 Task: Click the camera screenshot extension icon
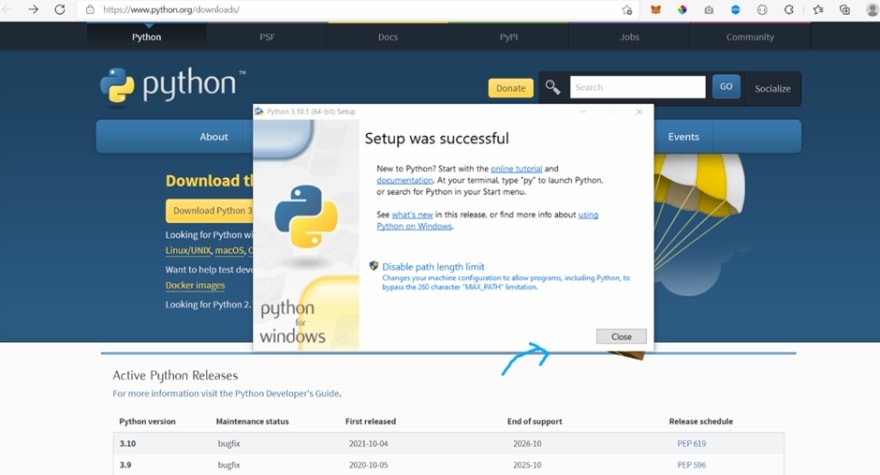coord(709,10)
